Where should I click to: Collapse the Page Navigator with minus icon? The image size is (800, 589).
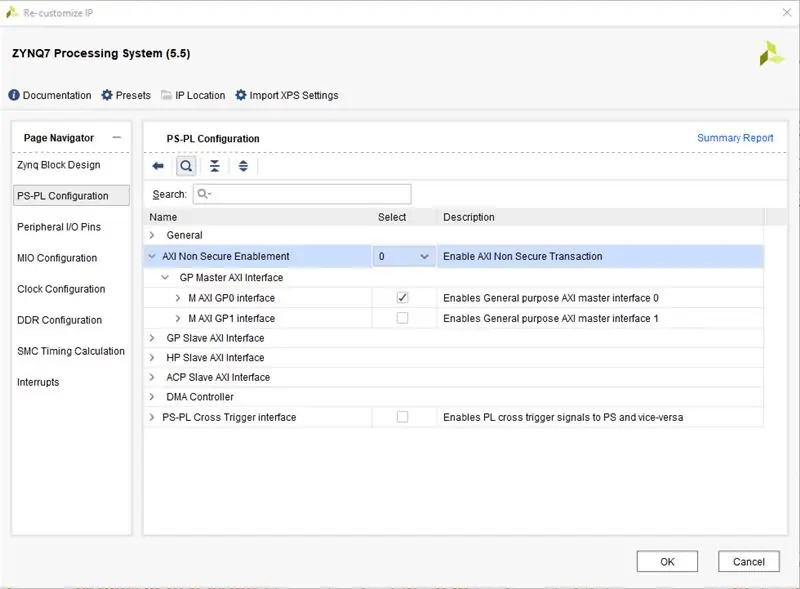117,137
